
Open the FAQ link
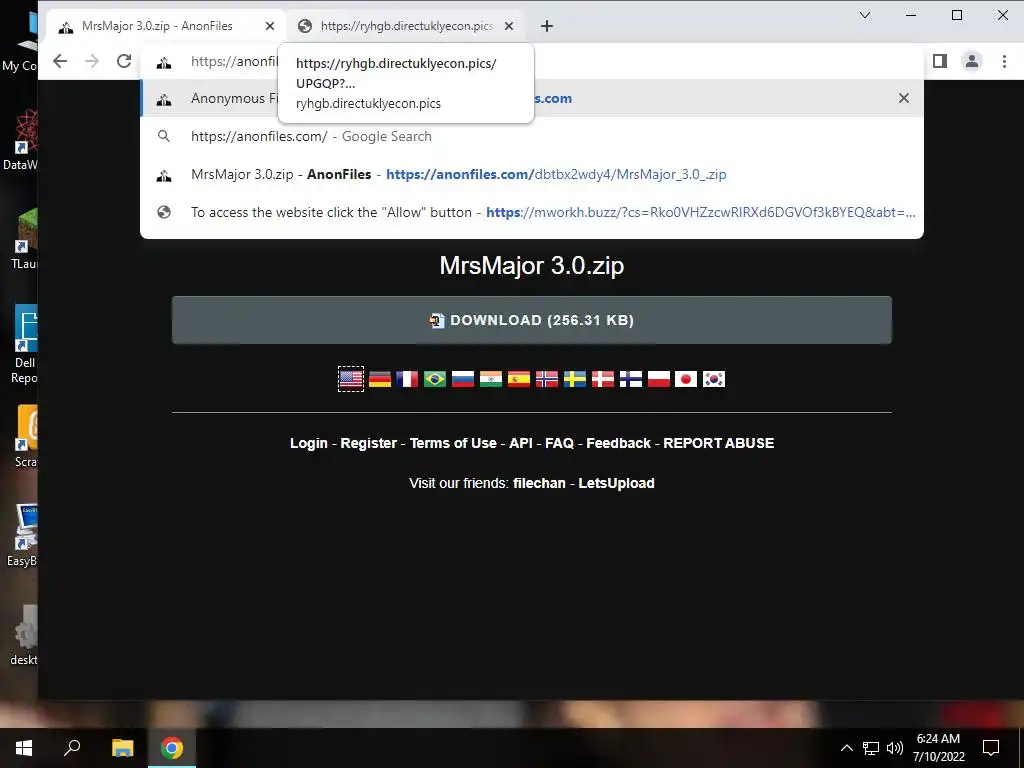559,443
